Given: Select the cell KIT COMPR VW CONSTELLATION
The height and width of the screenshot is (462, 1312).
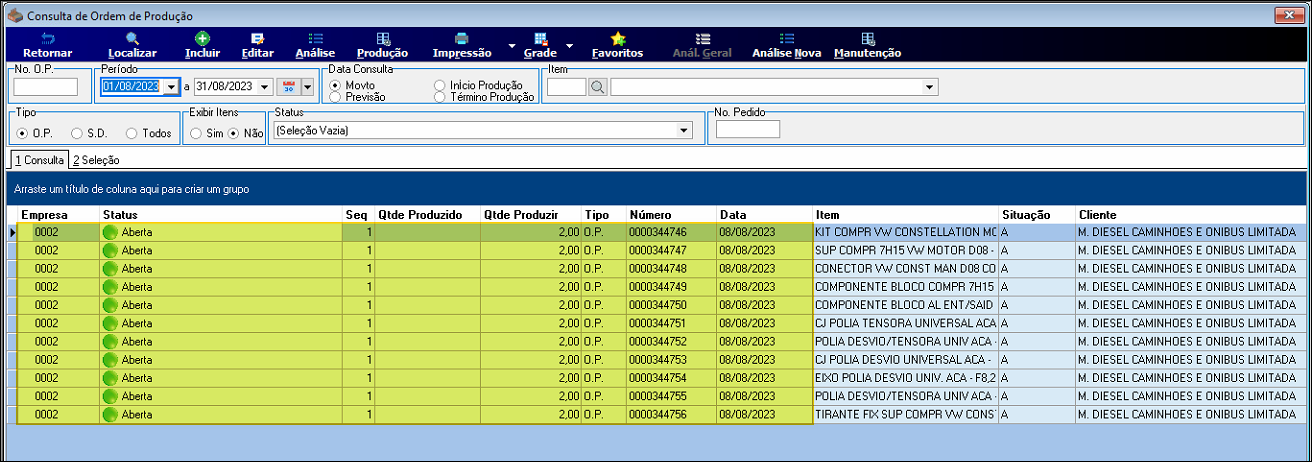Looking at the screenshot, I should pyautogui.click(x=905, y=232).
